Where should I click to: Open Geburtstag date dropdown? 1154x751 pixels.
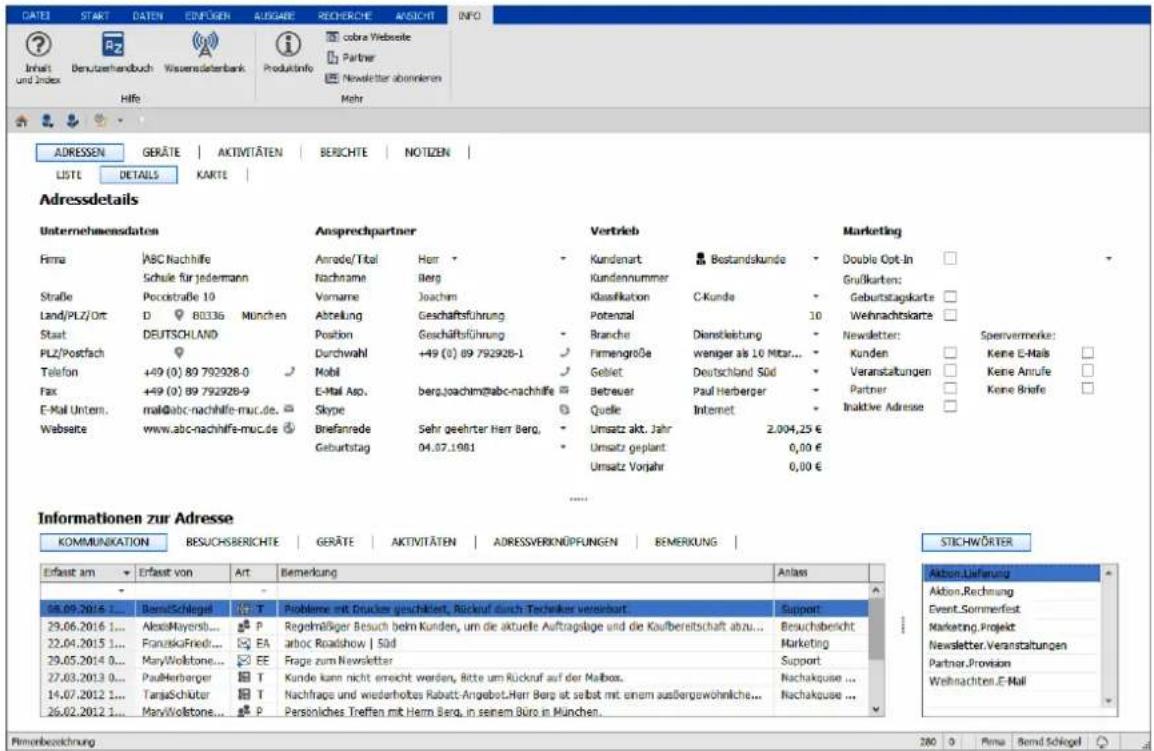pos(564,447)
